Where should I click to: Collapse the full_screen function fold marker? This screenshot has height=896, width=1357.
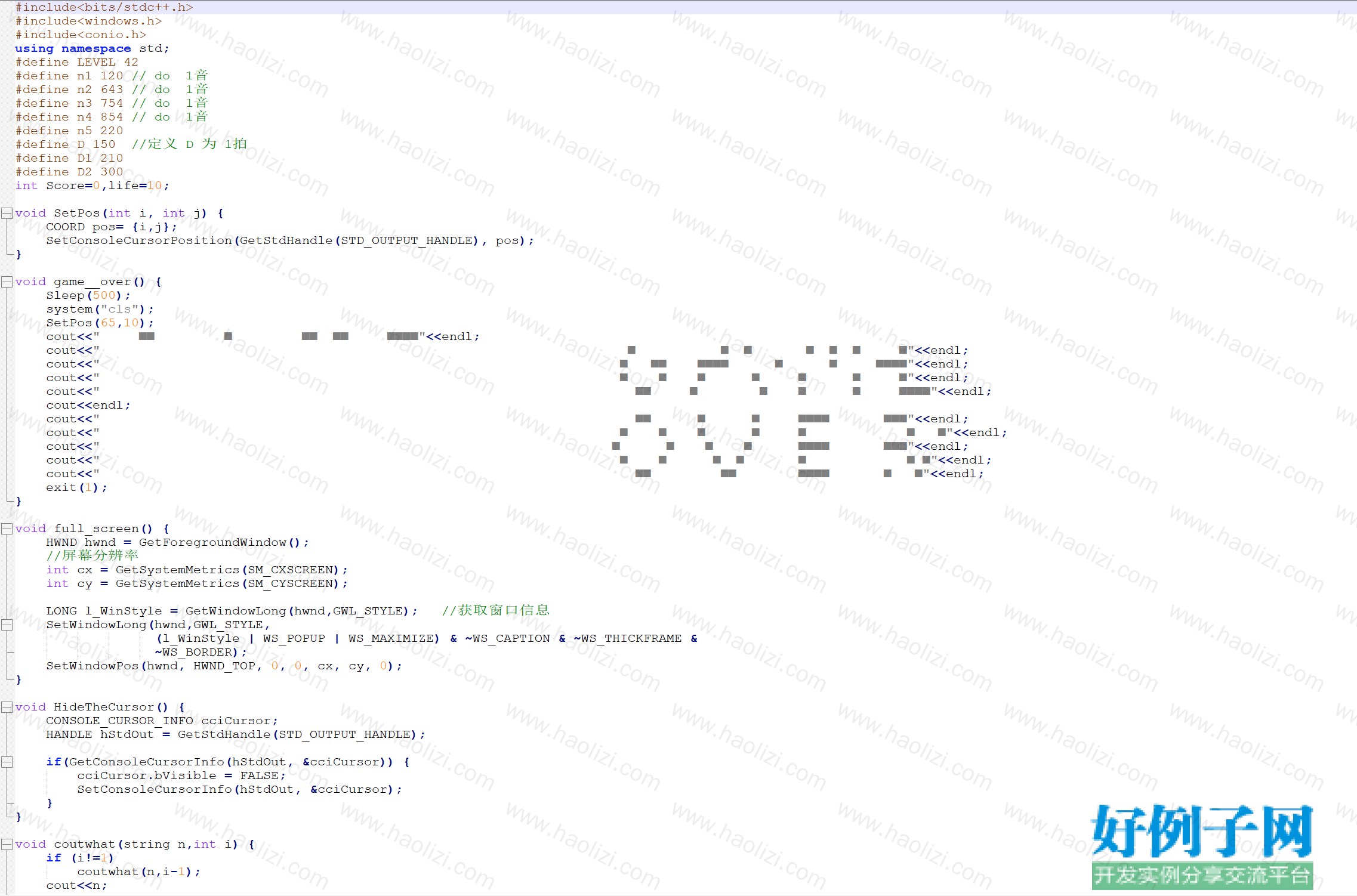[7, 529]
